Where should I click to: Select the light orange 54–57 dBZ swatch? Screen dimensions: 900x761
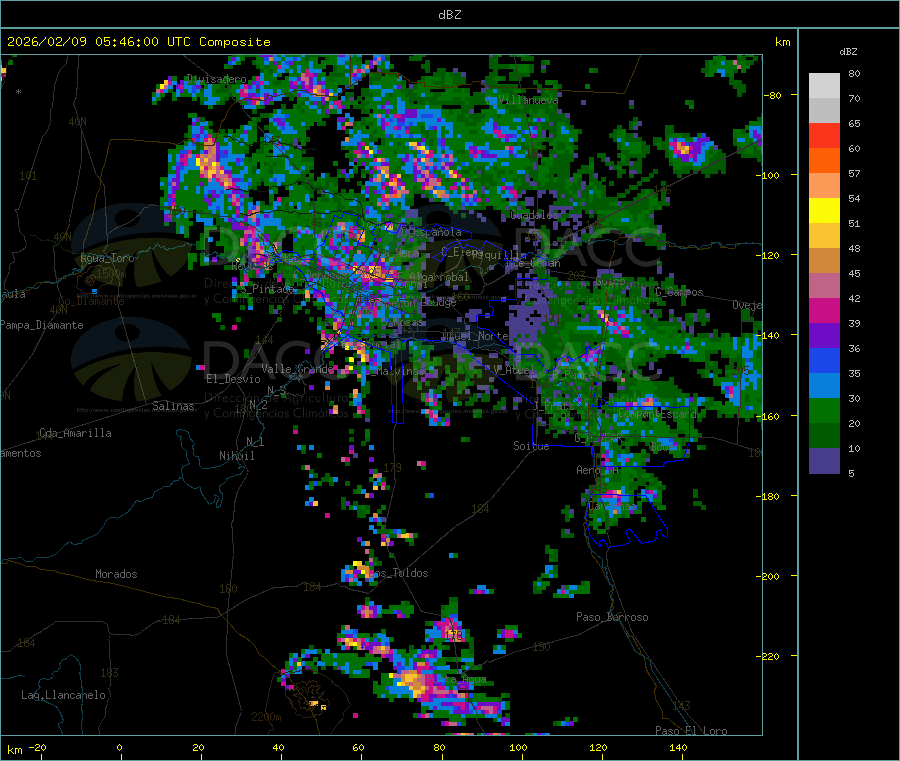pos(824,185)
